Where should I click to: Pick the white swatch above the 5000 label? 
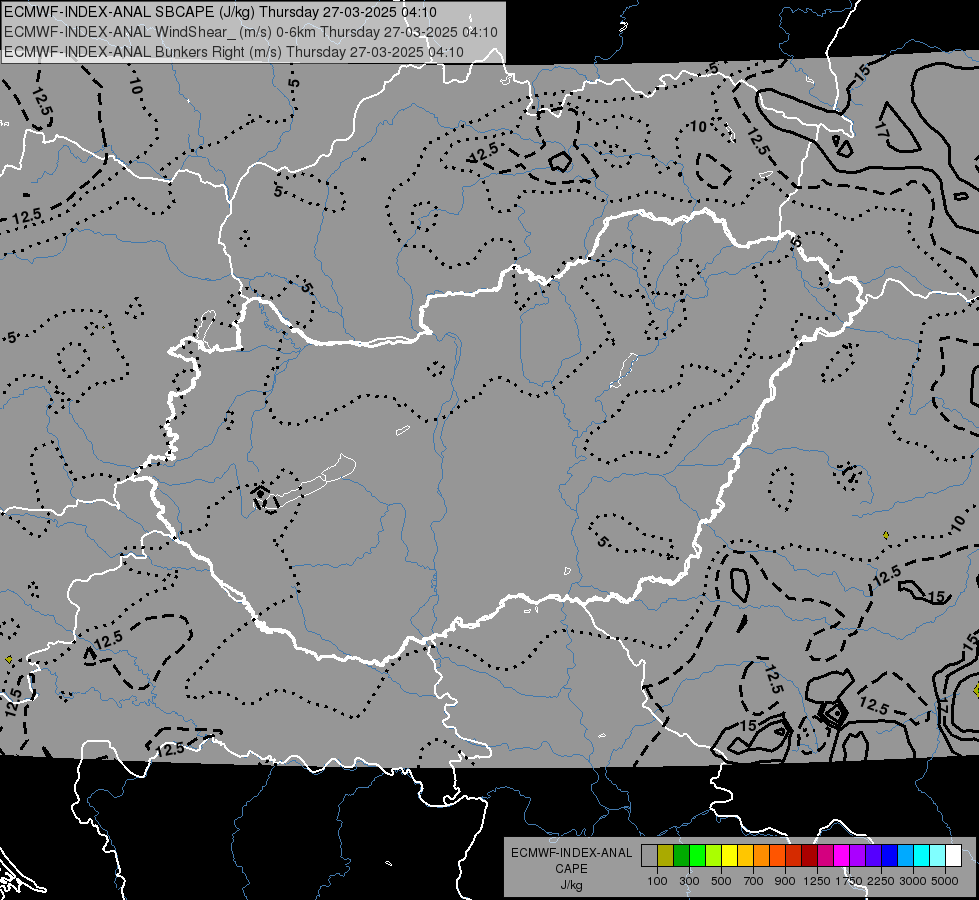click(x=954, y=856)
